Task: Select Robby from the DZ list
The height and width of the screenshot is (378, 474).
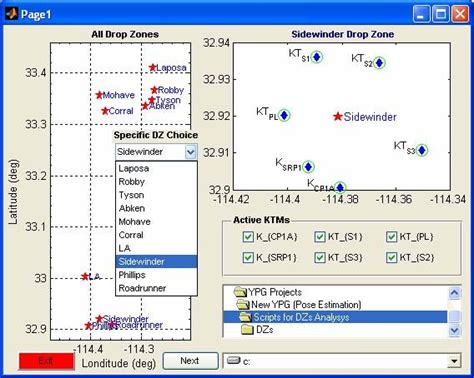Action: [x=156, y=182]
